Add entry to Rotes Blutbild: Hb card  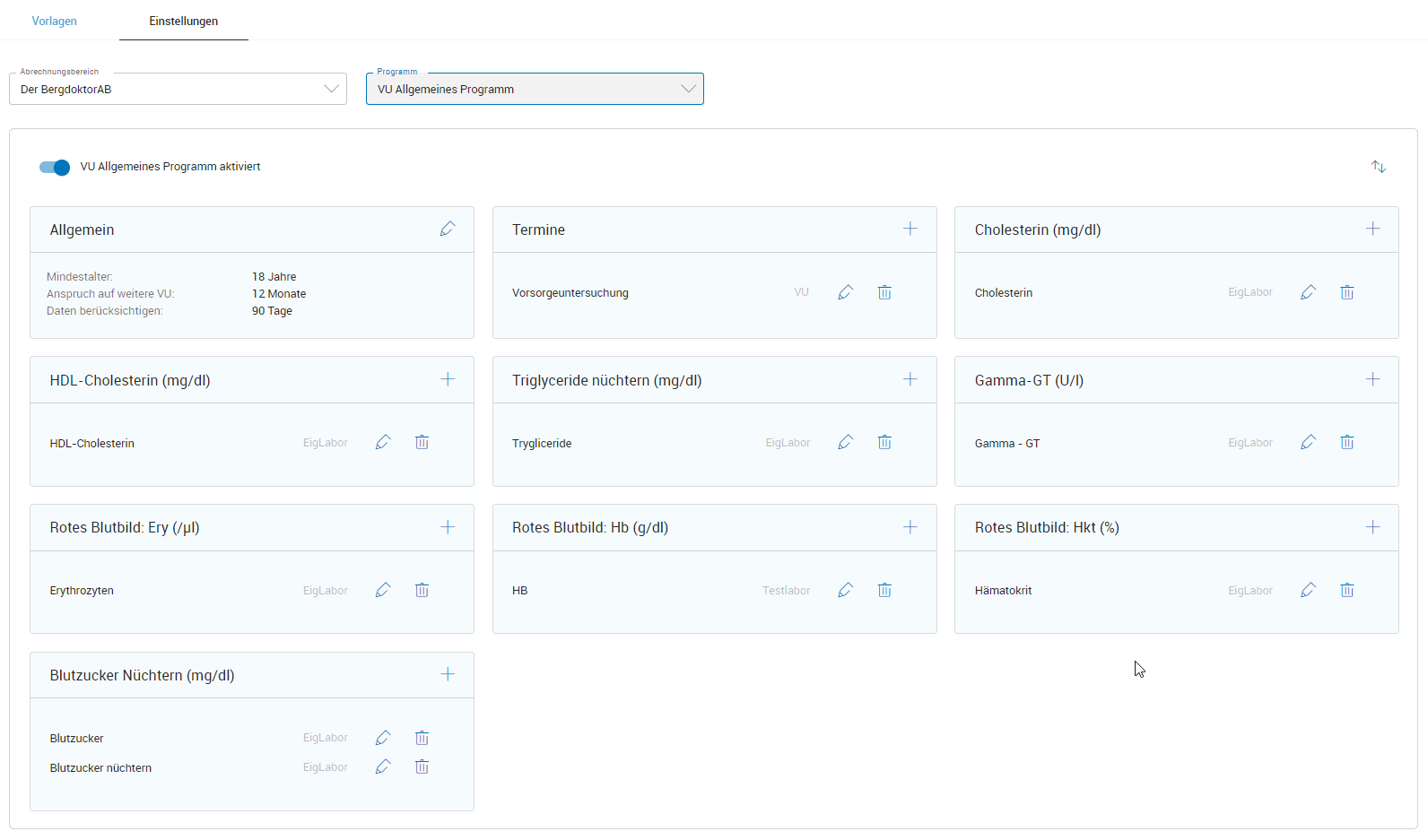click(x=910, y=527)
